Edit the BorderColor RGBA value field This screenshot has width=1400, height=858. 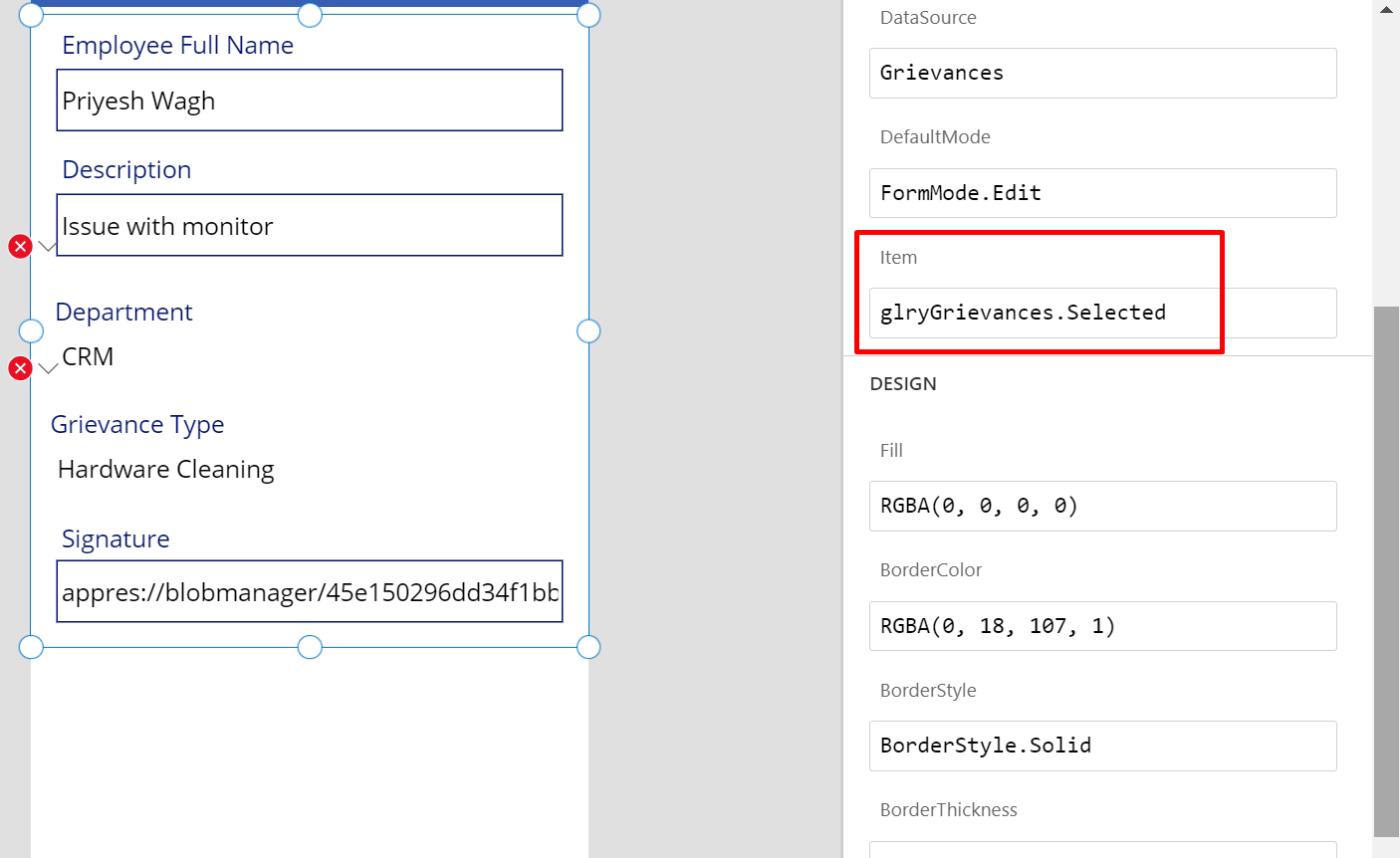1102,626
